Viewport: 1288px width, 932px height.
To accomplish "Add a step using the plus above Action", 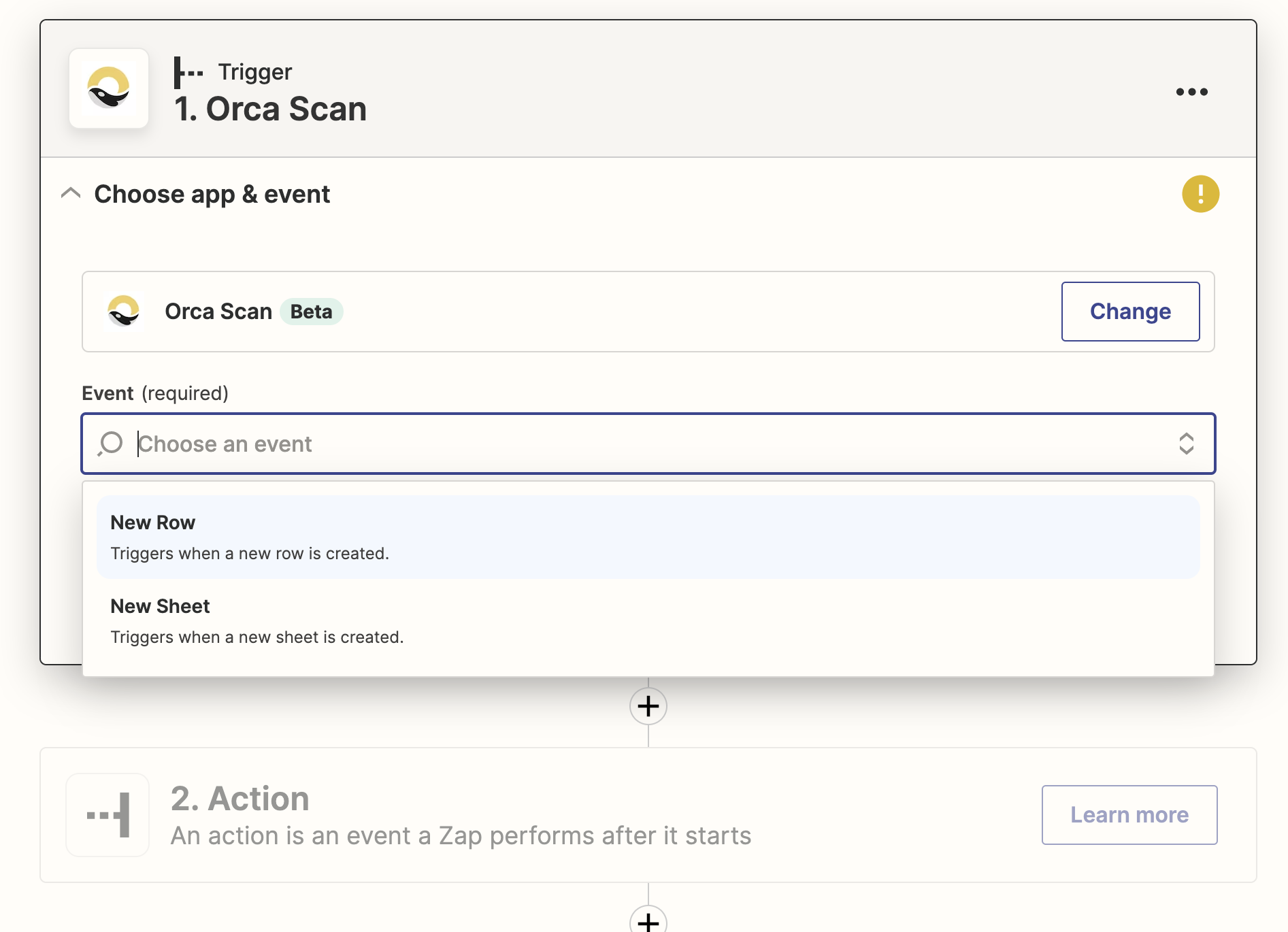I will pyautogui.click(x=648, y=706).
